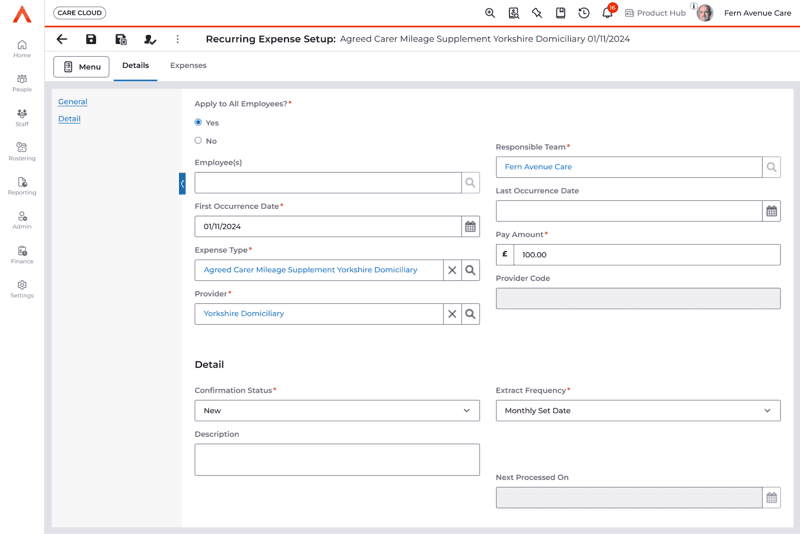The width and height of the screenshot is (800, 534).
Task: Click the Menu button
Action: pyautogui.click(x=81, y=67)
